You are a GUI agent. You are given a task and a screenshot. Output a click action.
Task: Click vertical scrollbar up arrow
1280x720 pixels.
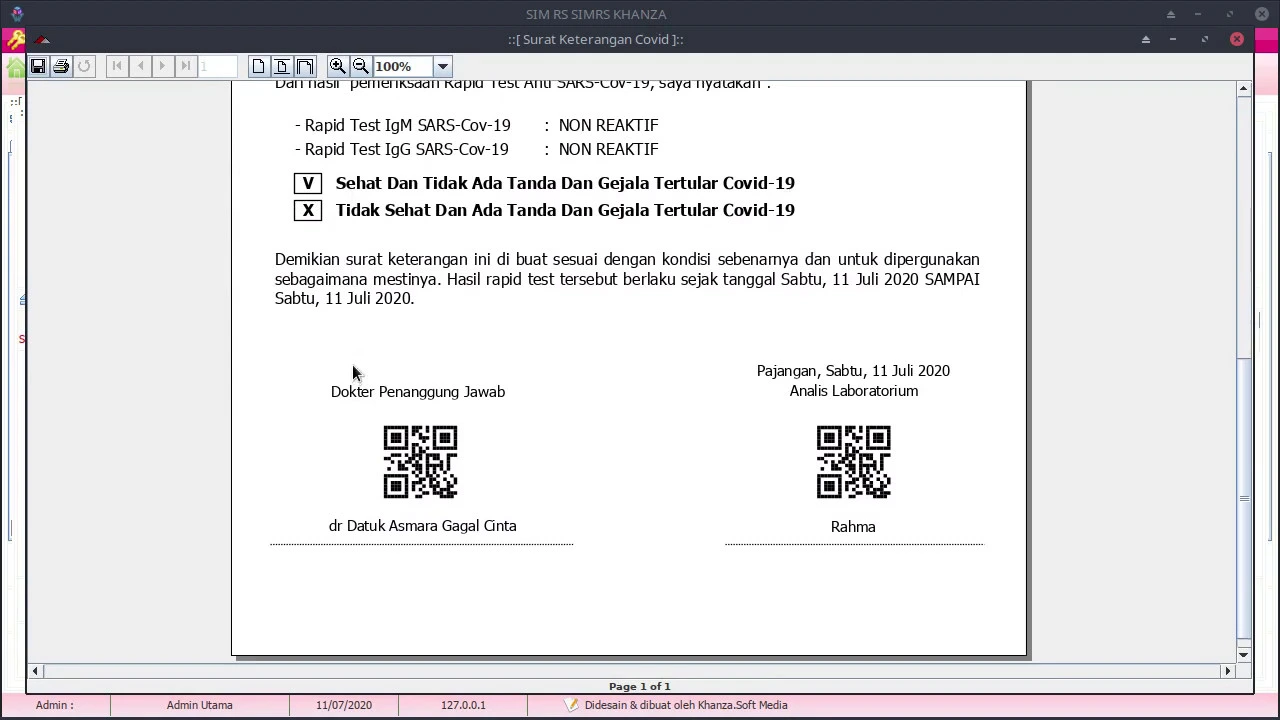[1243, 89]
